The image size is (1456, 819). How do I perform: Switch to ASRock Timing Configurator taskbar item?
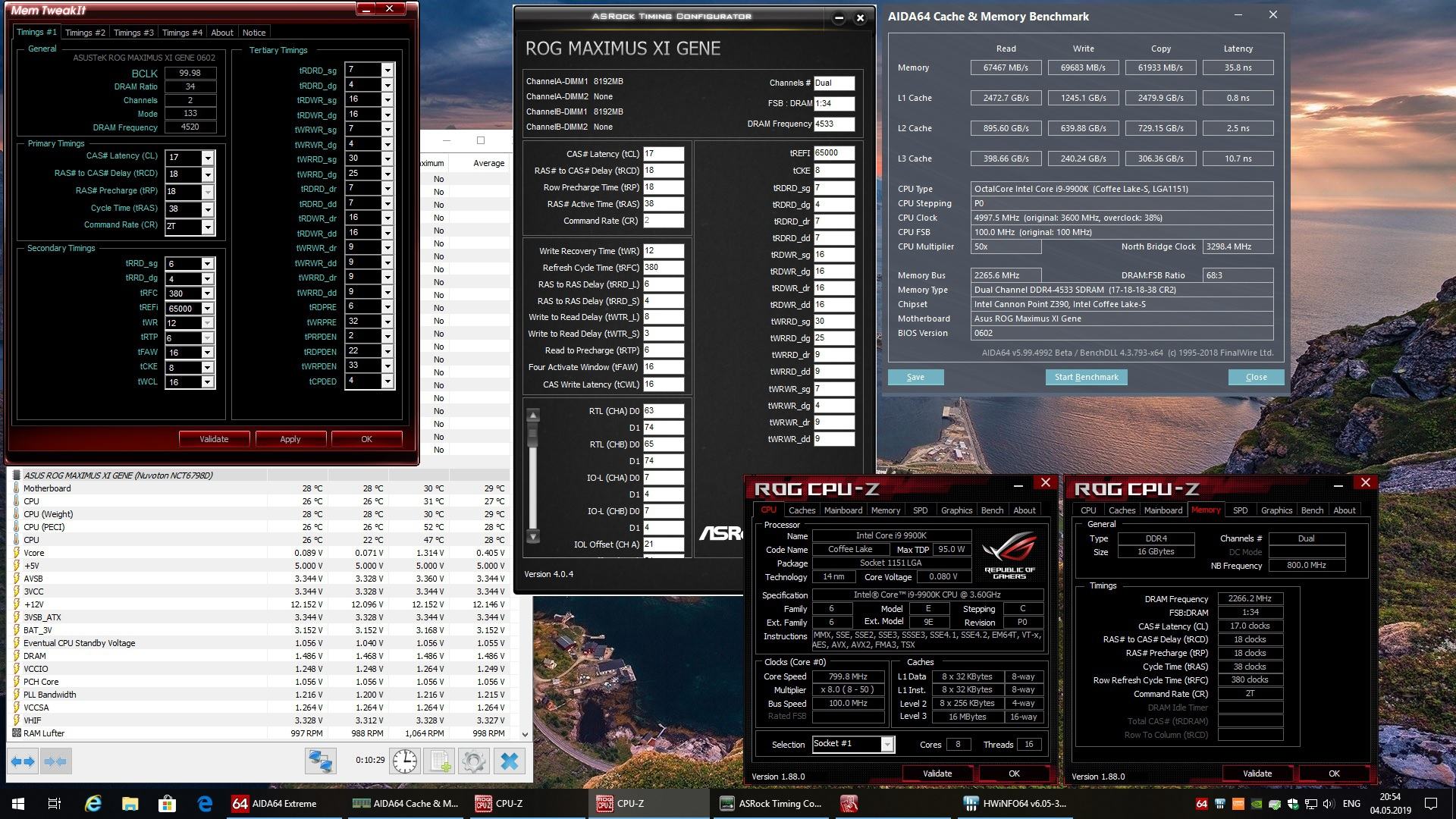770,804
